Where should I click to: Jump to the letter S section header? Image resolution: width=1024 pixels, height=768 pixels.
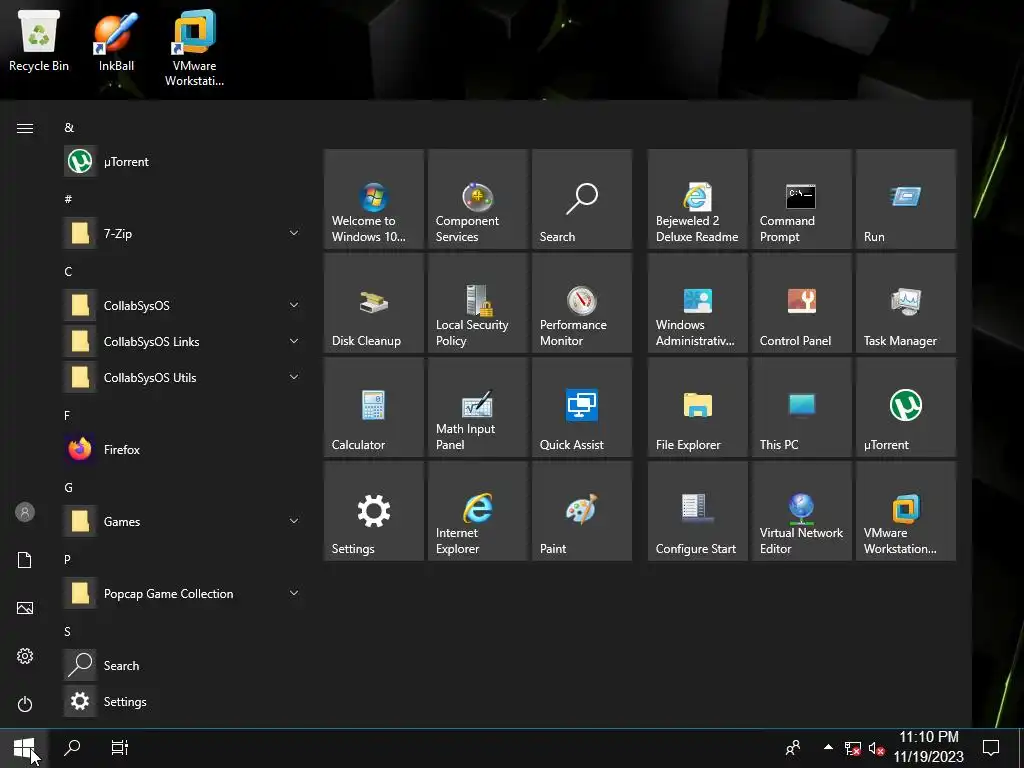[67, 632]
